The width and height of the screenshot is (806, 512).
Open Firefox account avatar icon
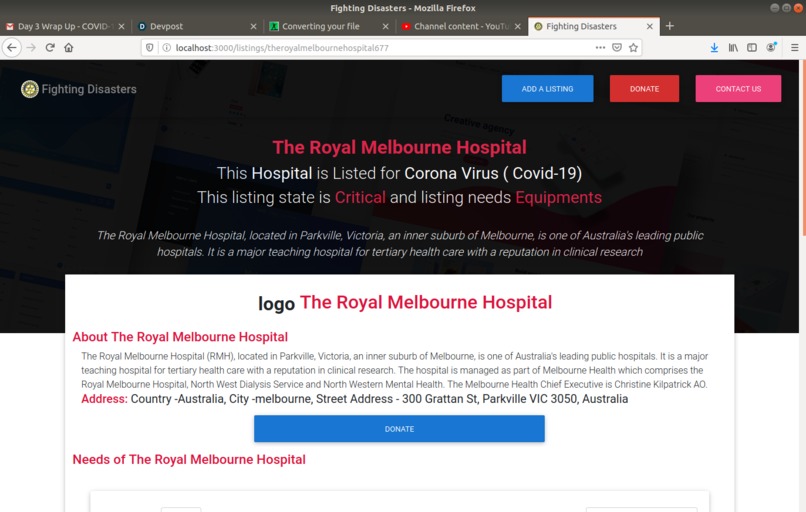(771, 47)
